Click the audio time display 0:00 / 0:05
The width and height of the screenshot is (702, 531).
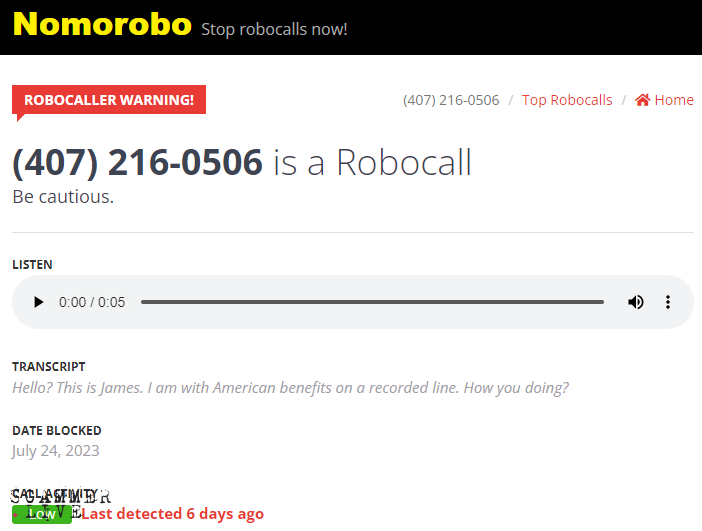pos(92,302)
